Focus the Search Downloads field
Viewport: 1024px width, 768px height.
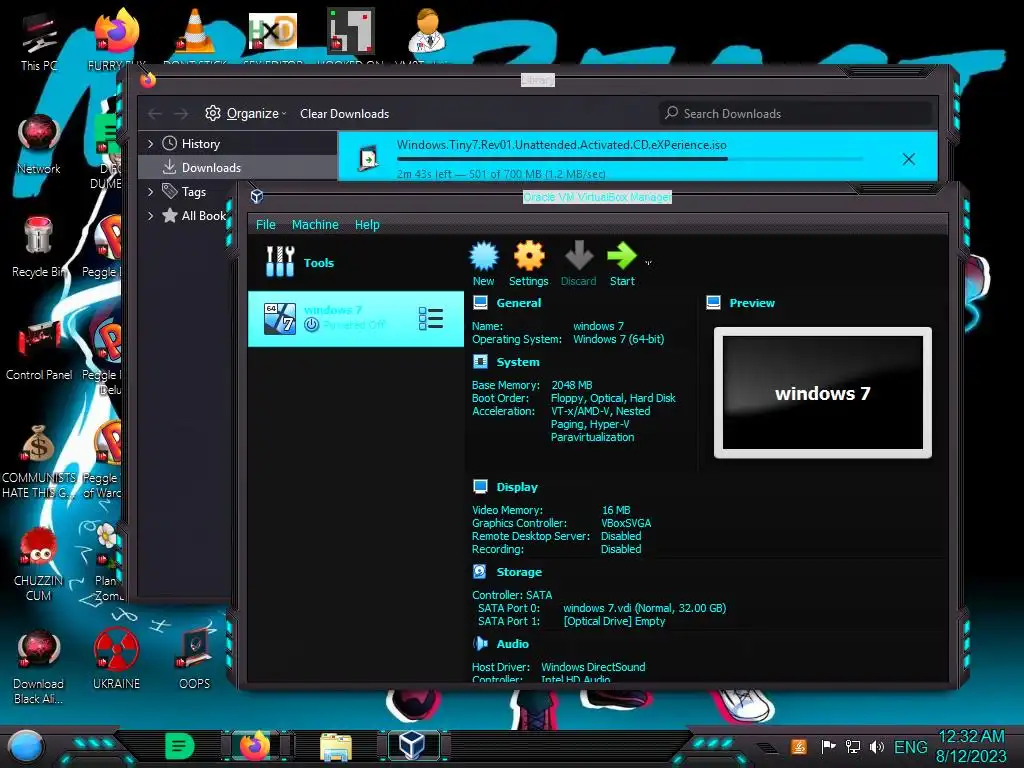pos(795,114)
